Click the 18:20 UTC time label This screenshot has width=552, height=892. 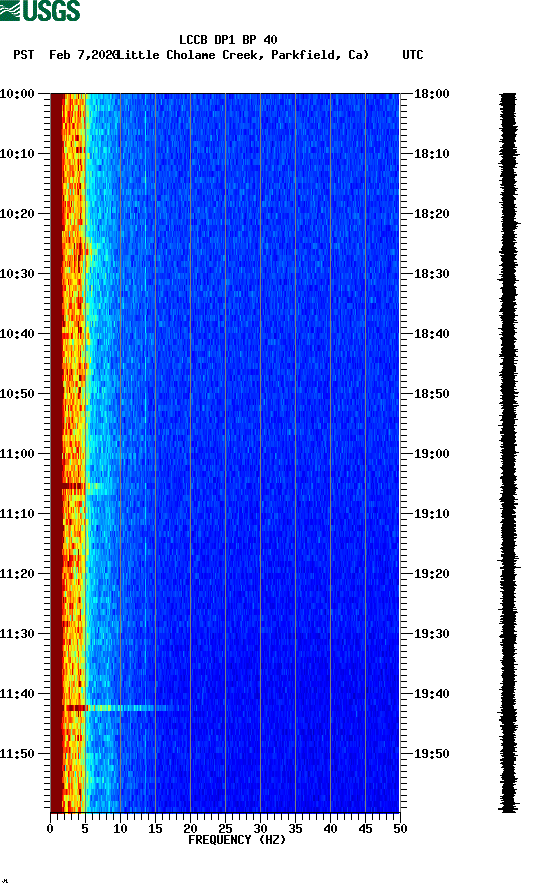pyautogui.click(x=432, y=214)
